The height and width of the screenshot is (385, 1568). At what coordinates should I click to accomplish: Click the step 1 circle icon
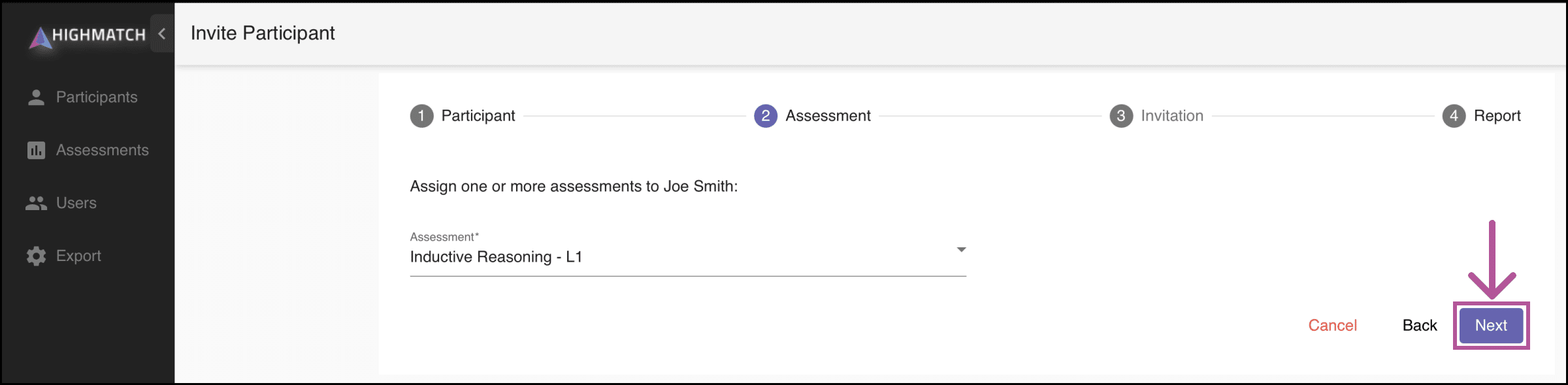point(421,116)
